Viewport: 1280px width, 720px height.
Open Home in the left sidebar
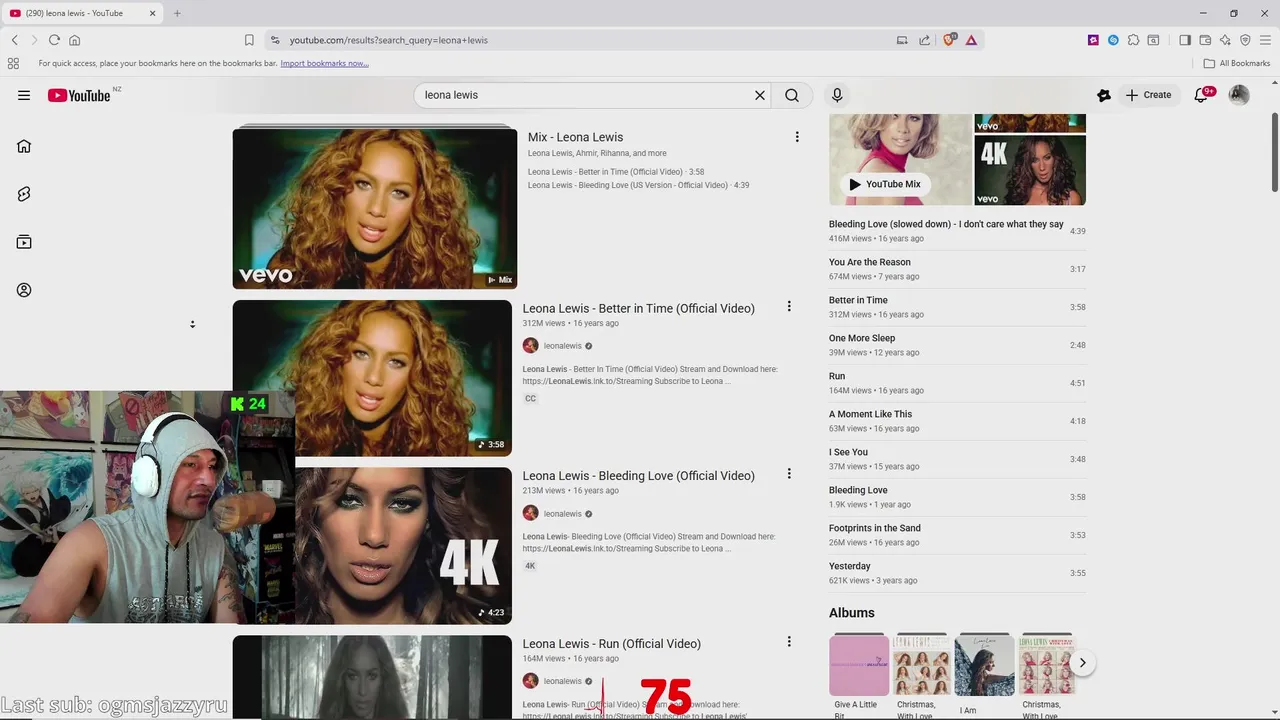(24, 146)
